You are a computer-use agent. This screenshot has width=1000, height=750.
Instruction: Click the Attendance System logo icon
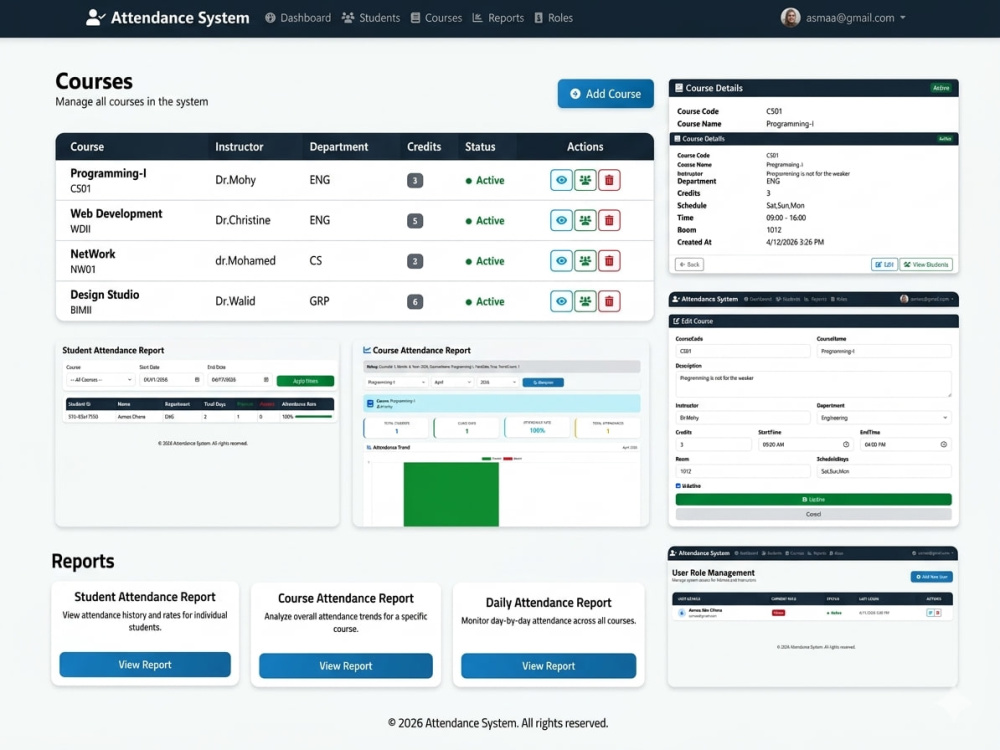pyautogui.click(x=95, y=17)
